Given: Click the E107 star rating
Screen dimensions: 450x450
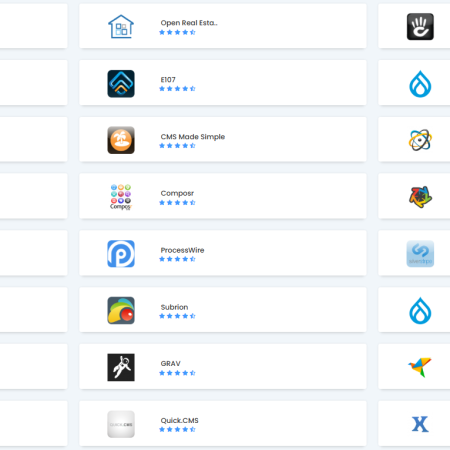Looking at the screenshot, I should (x=177, y=89).
